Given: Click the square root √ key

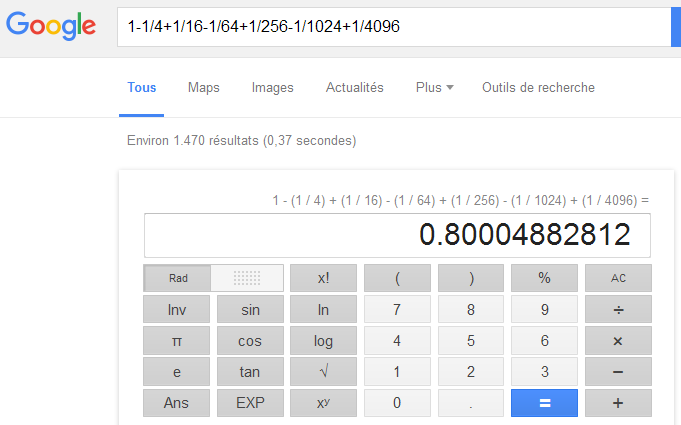Looking at the screenshot, I should click(x=323, y=372).
